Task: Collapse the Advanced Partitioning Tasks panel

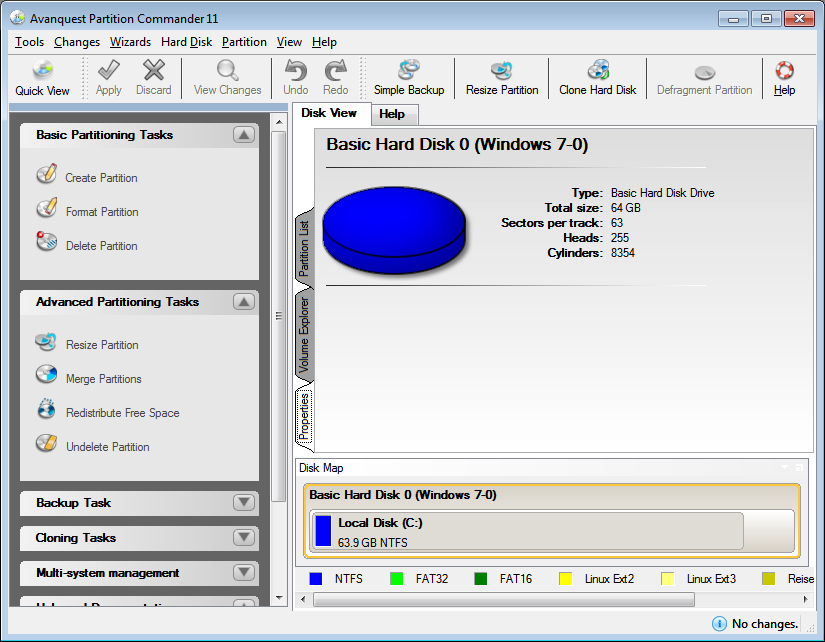Action: click(244, 302)
